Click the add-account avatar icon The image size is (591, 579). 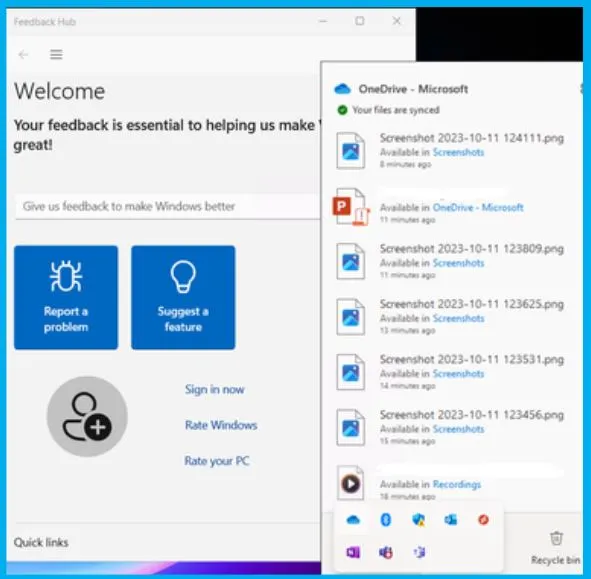click(87, 416)
